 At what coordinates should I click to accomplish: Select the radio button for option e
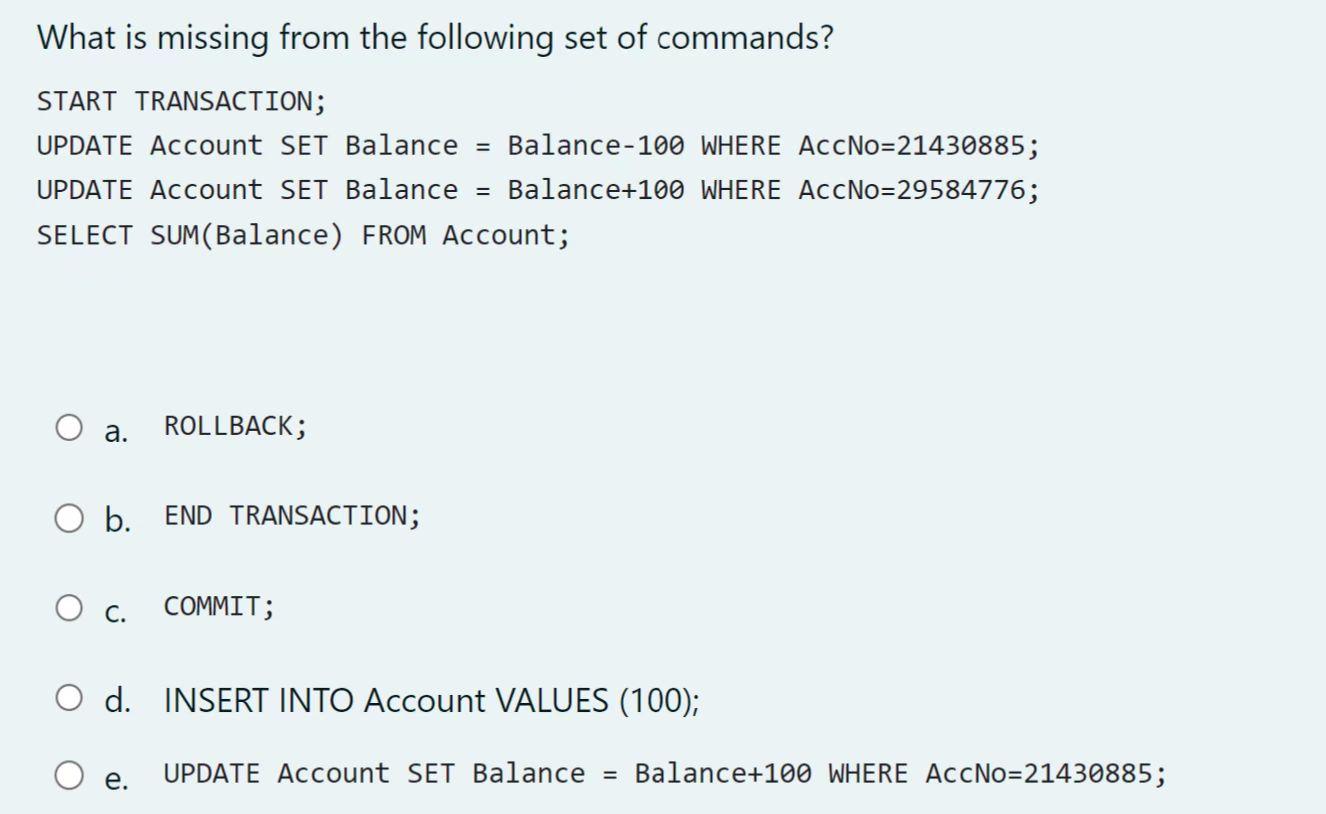coord(69,773)
